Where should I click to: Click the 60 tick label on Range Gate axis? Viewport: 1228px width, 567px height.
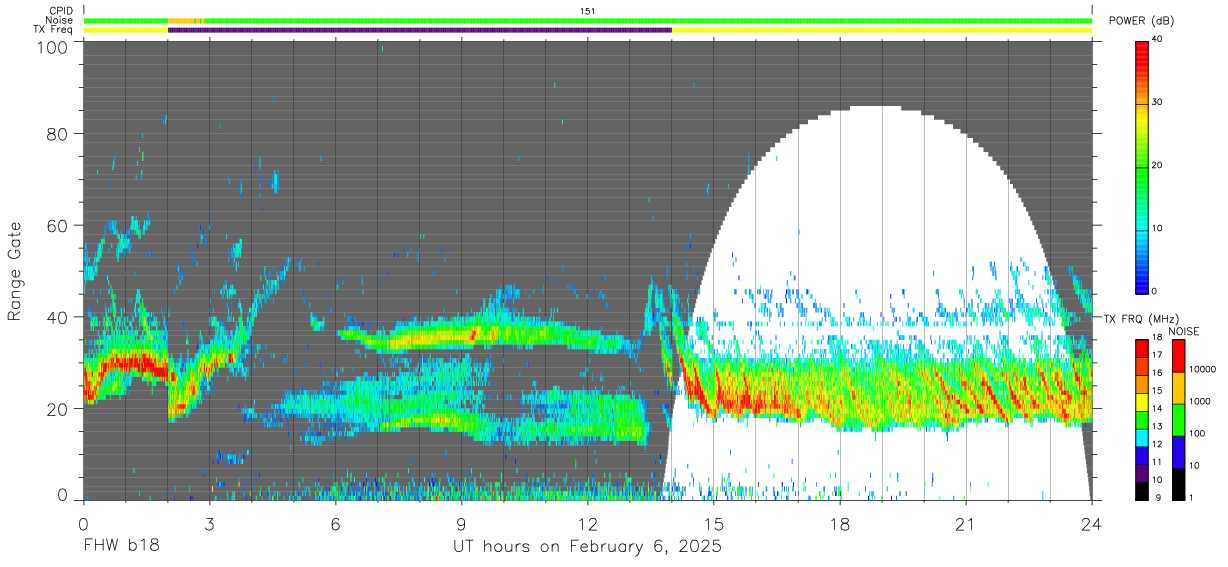click(57, 226)
